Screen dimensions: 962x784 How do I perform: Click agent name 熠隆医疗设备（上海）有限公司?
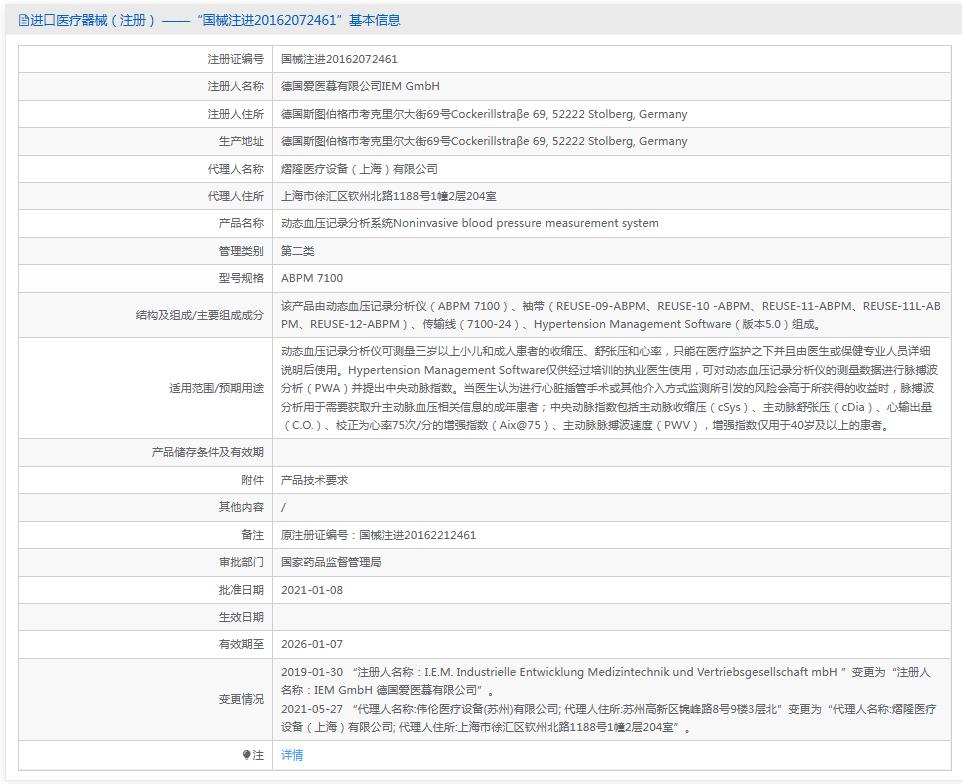[x=359, y=169]
